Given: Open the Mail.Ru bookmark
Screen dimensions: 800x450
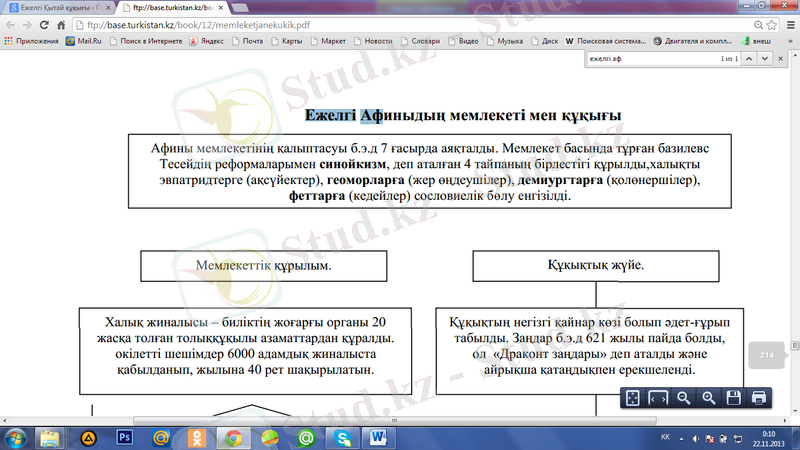Looking at the screenshot, I should click(84, 41).
